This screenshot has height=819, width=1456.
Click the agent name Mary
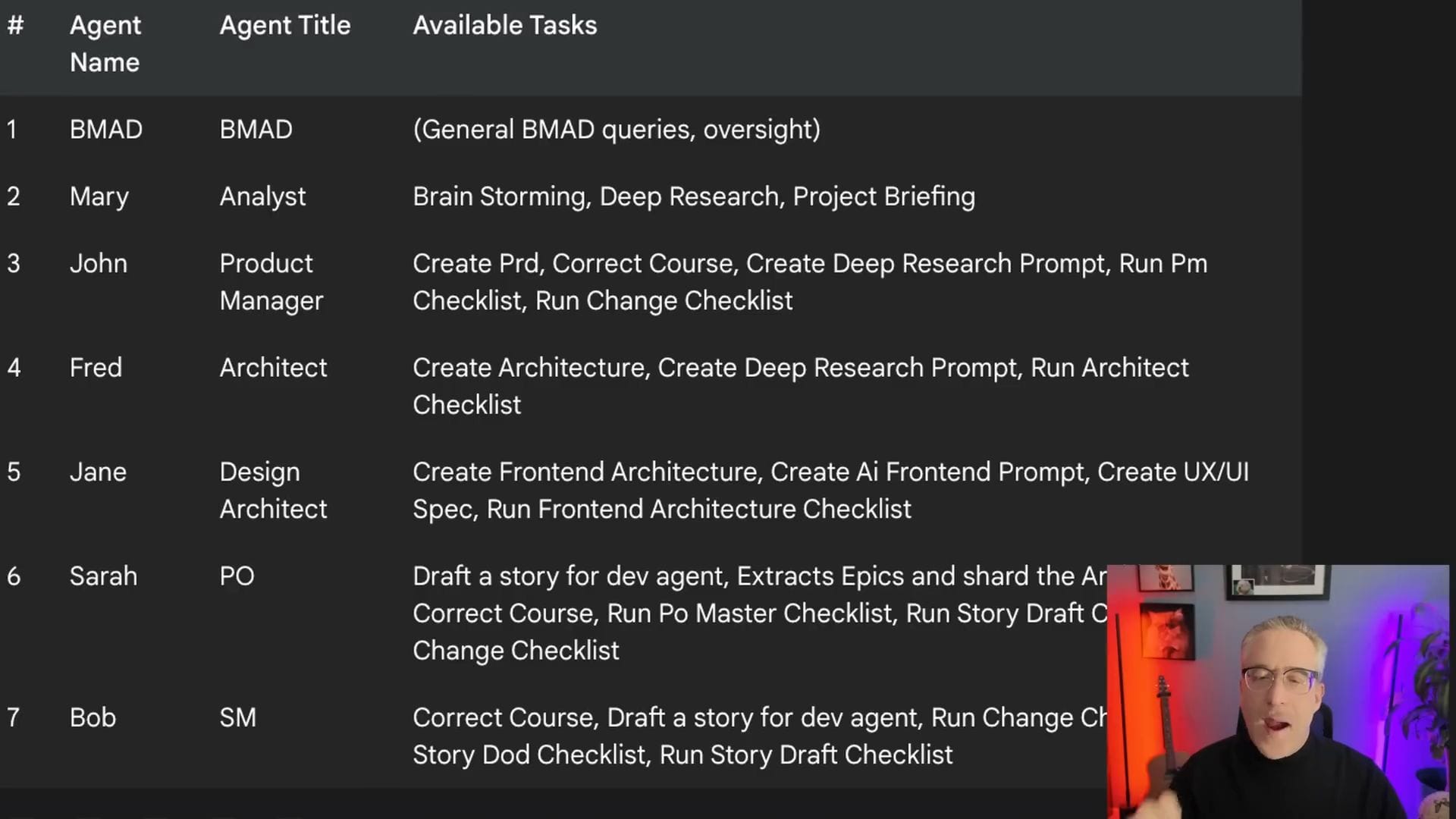(x=99, y=196)
